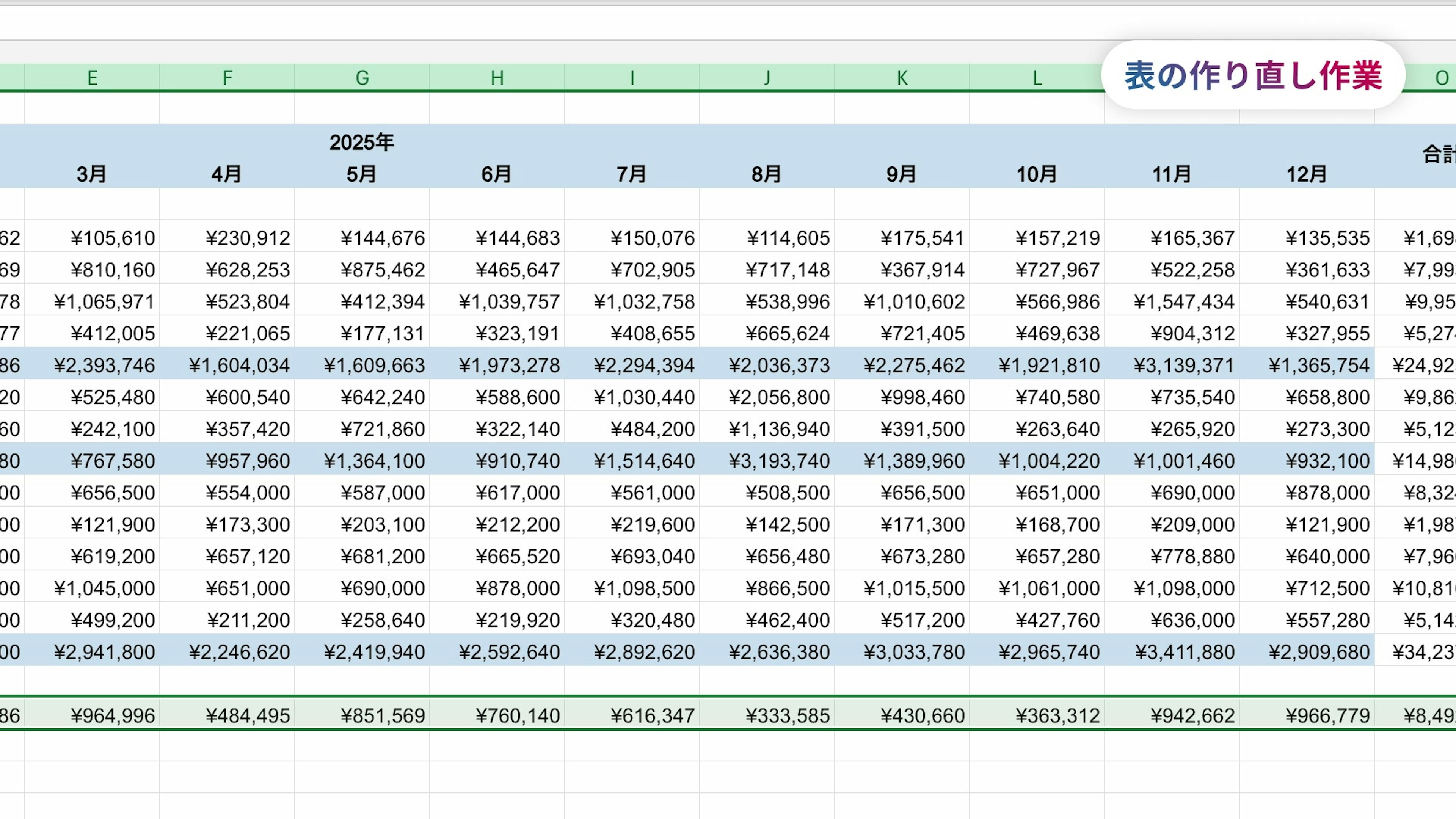Select column J header

point(767,77)
